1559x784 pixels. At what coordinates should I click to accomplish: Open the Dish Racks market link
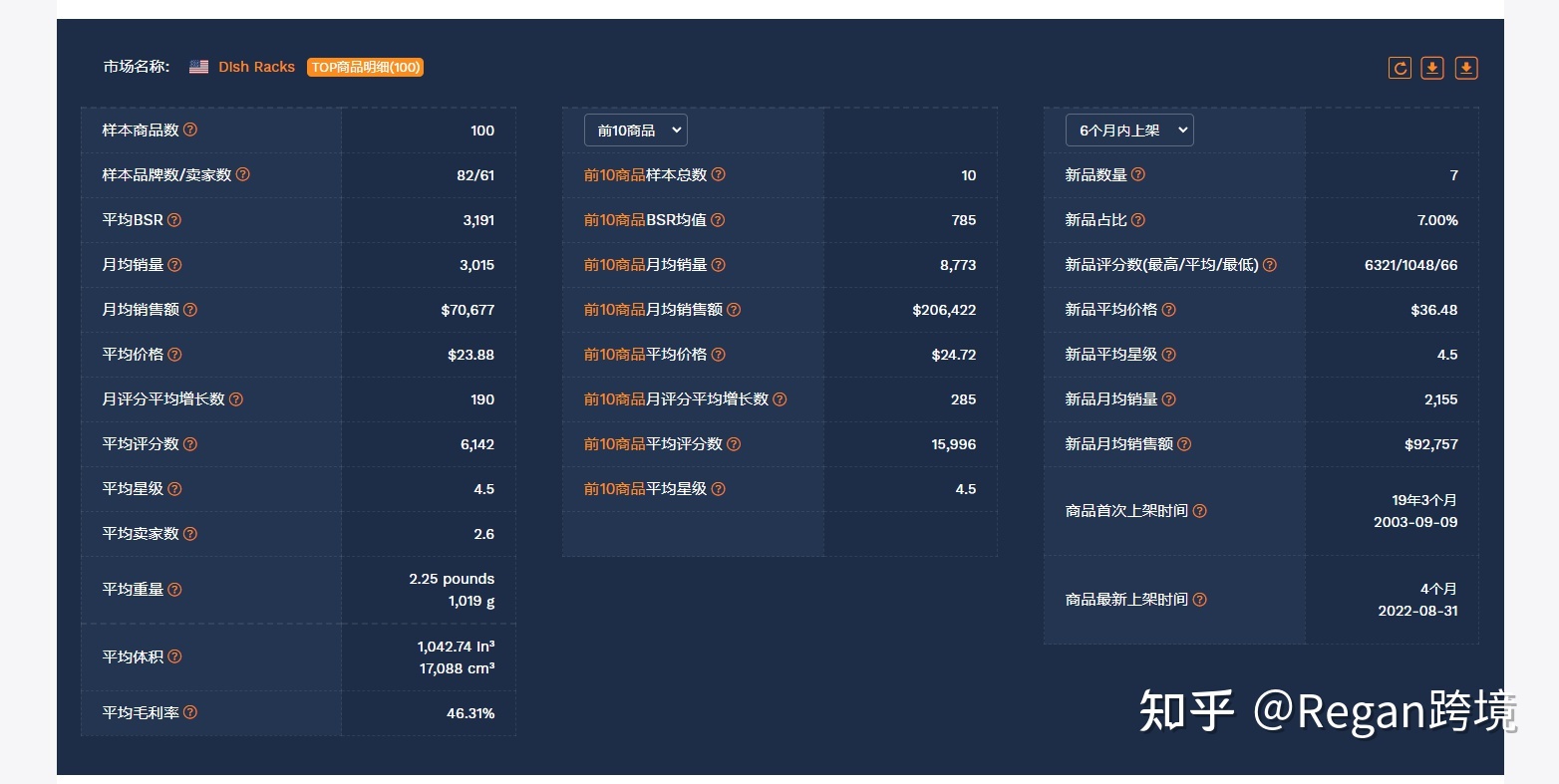pos(257,67)
